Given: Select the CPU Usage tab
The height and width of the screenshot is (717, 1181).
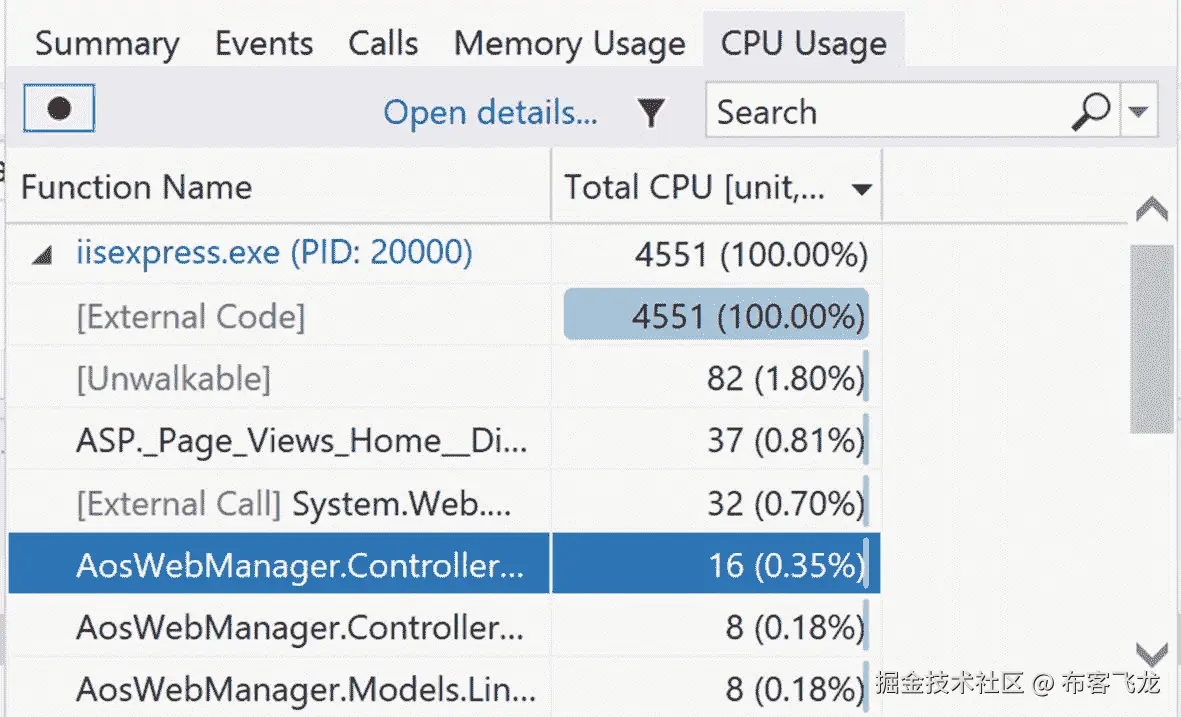Looking at the screenshot, I should point(803,44).
